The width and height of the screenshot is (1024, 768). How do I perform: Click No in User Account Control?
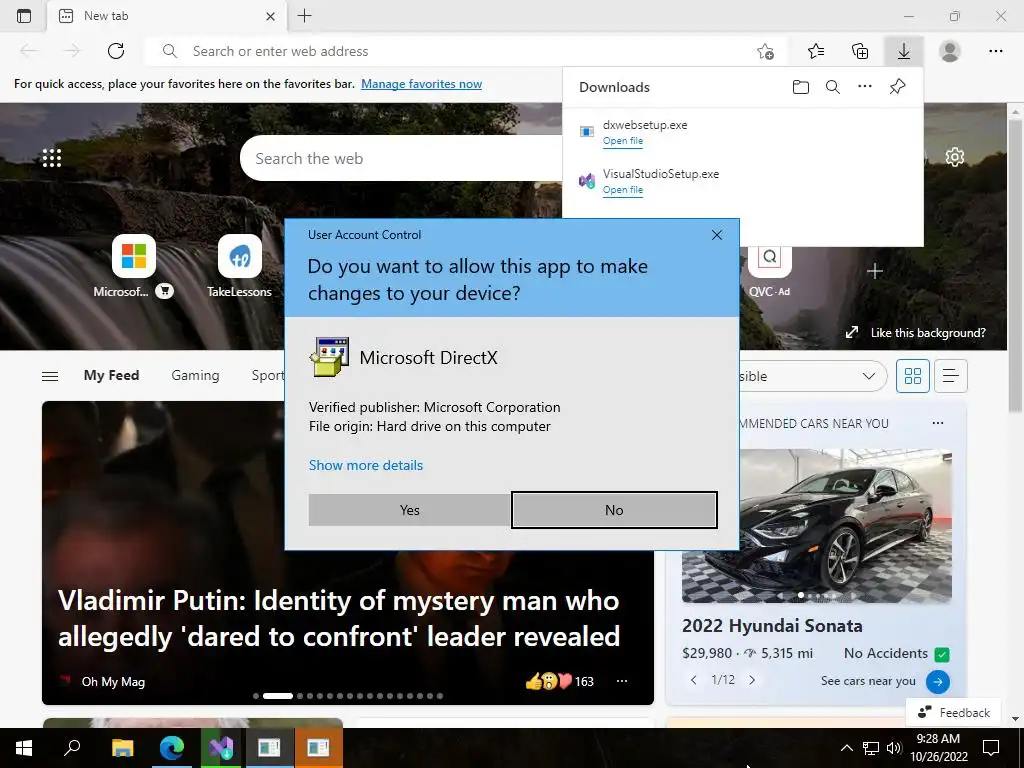[614, 510]
